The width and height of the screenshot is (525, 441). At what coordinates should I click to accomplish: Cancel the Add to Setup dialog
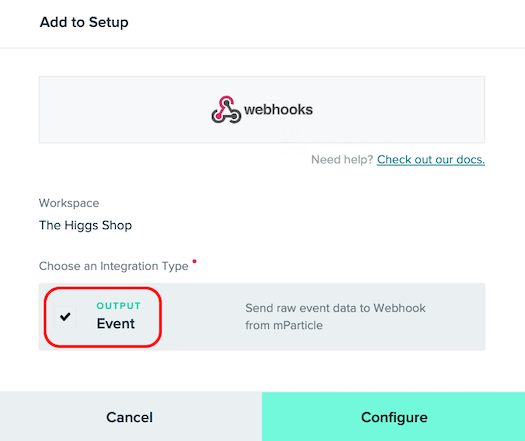pyautogui.click(x=131, y=417)
